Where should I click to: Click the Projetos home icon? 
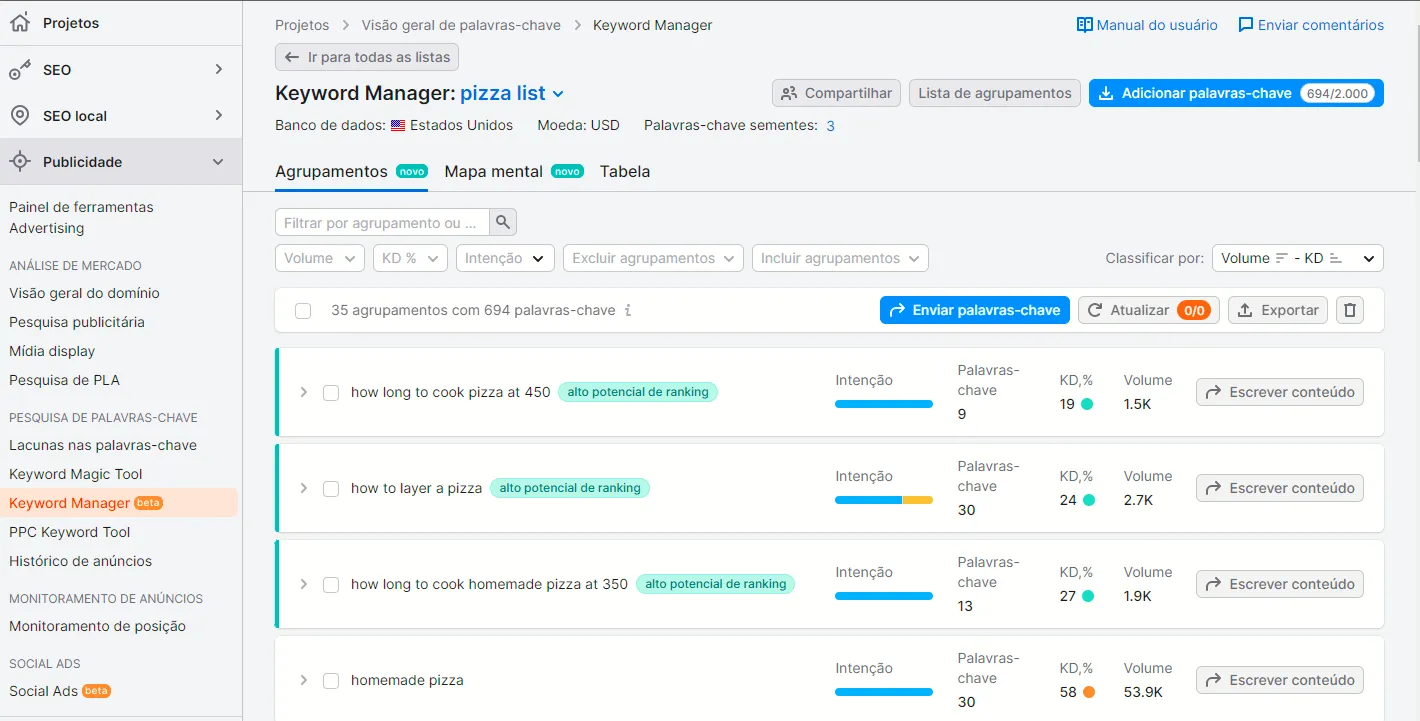coord(20,23)
